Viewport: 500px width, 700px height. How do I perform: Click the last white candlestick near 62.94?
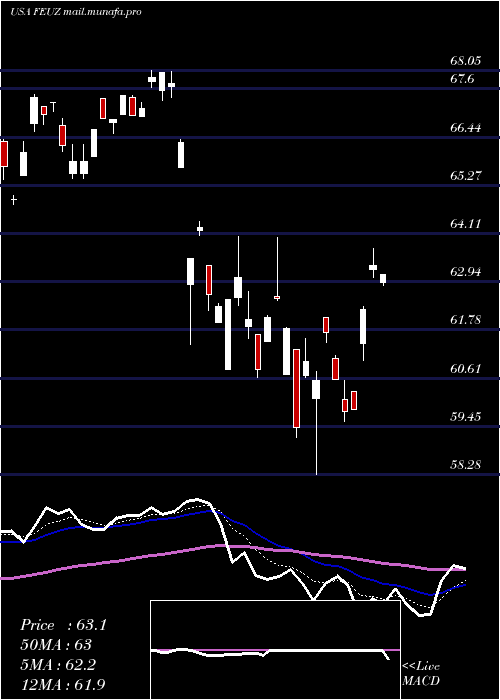pos(383,279)
